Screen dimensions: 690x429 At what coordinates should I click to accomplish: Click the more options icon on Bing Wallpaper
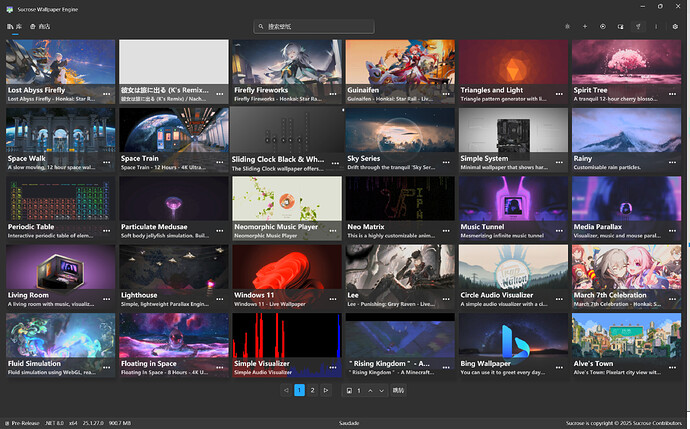click(x=559, y=369)
